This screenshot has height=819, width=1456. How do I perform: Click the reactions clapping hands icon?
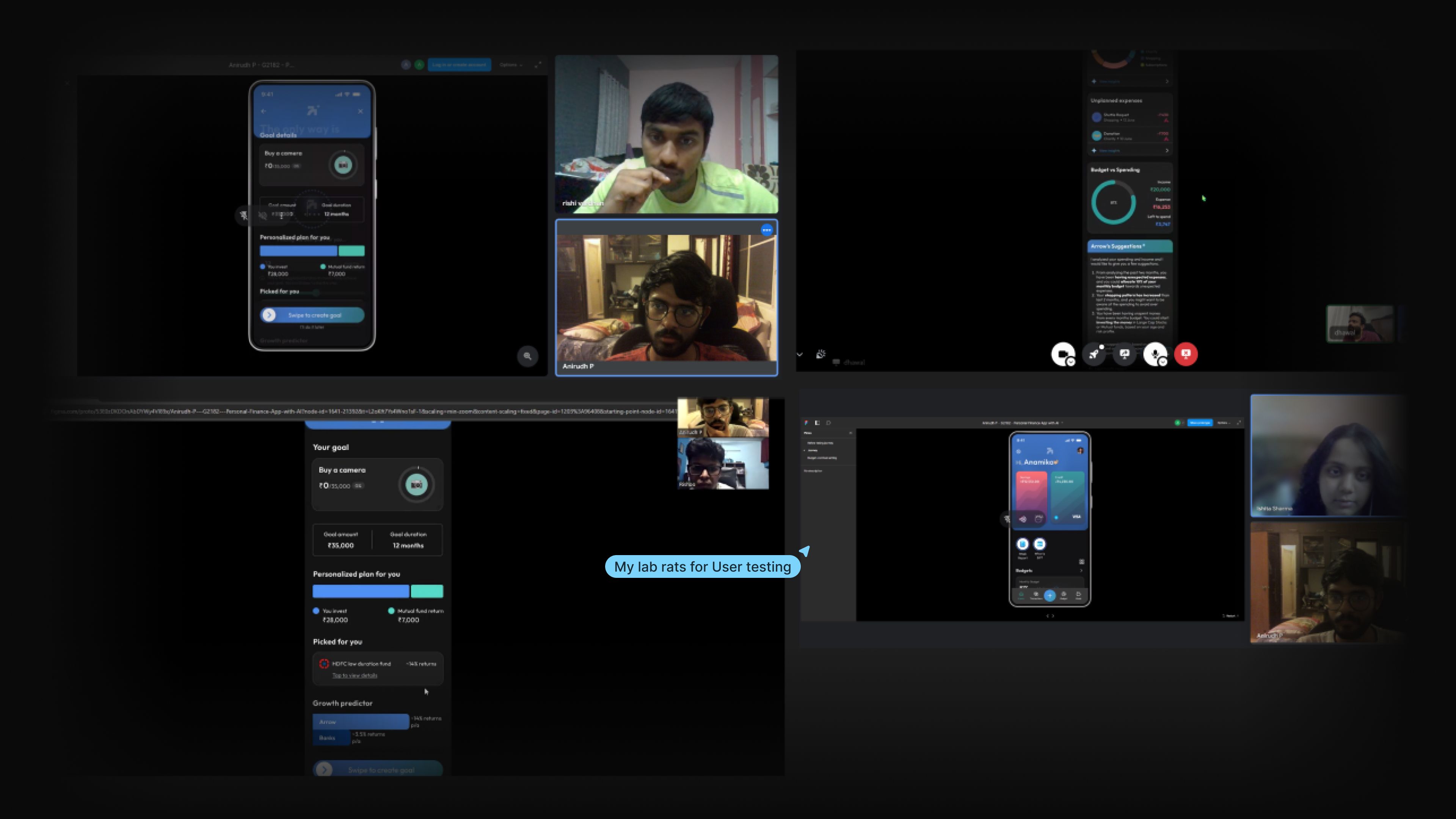click(821, 355)
